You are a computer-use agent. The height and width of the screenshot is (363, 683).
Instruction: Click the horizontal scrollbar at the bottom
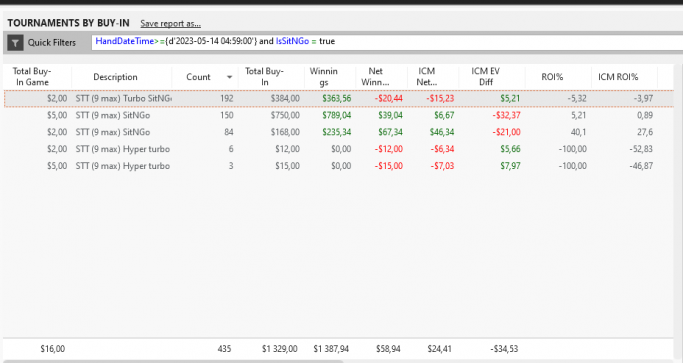click(x=174, y=361)
